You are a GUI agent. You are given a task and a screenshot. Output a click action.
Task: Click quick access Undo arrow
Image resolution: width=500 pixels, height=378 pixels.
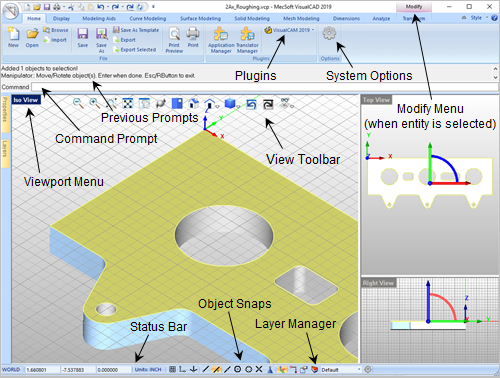click(100, 7)
